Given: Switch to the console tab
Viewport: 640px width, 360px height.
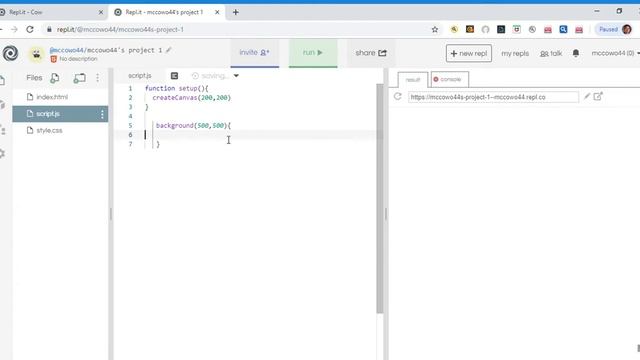Looking at the screenshot, I should click(x=450, y=79).
